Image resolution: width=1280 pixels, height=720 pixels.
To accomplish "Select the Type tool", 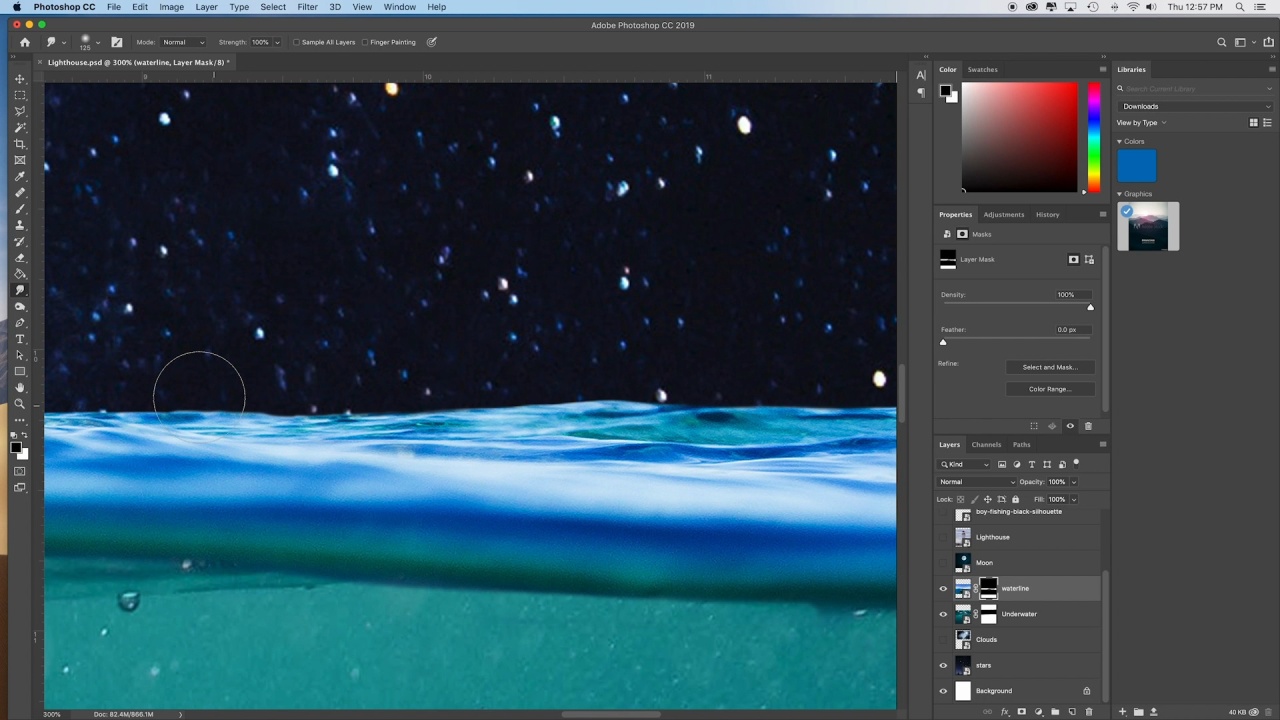I will [19, 339].
